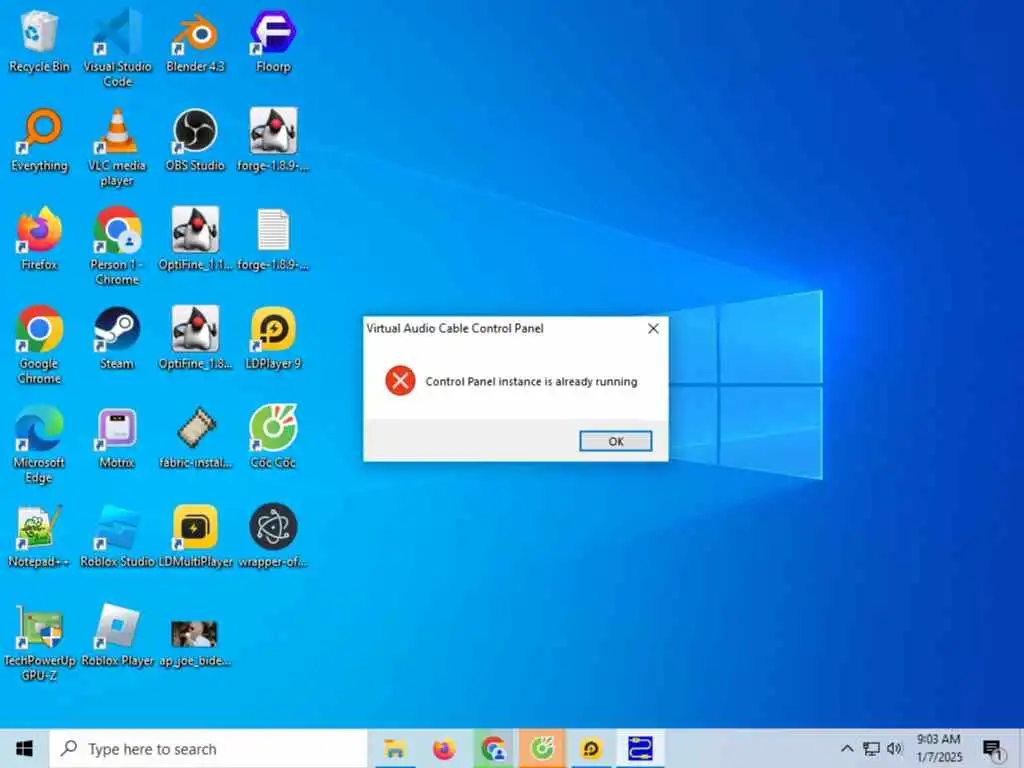
Task: Switch to Virtual Audio Cable taskbar button
Action: (x=640, y=748)
